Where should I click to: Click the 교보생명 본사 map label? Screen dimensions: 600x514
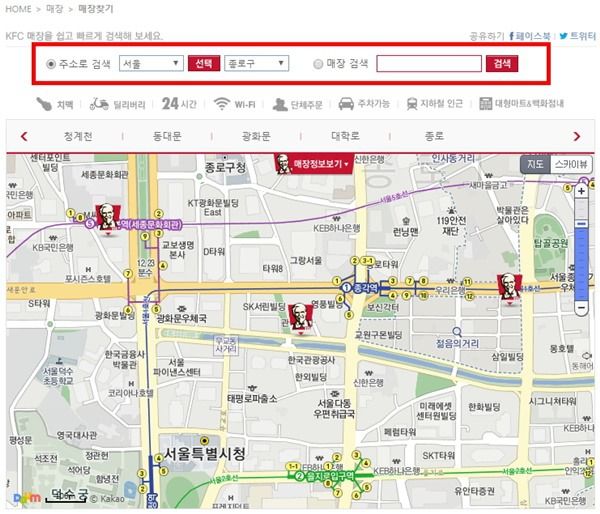pos(178,249)
